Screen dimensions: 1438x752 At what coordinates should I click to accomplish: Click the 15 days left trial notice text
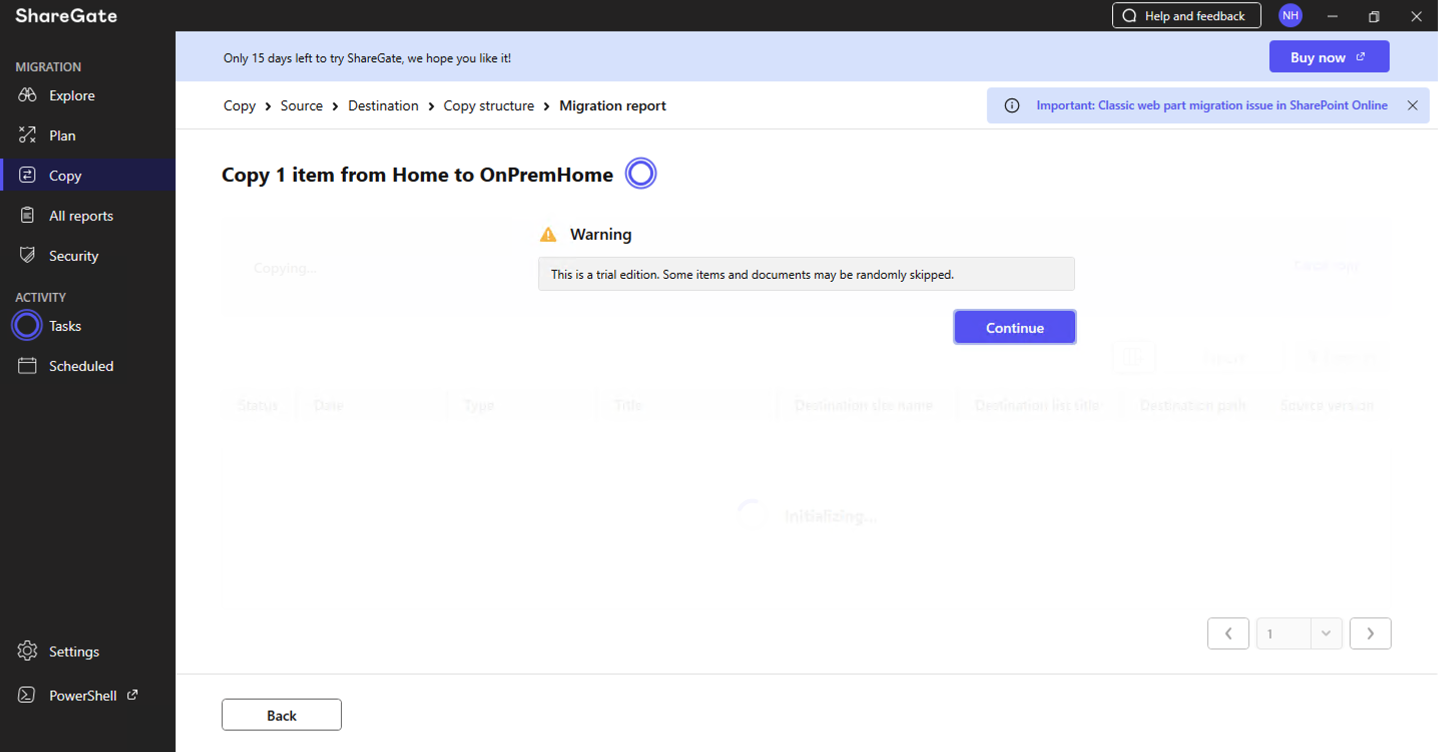[367, 59]
